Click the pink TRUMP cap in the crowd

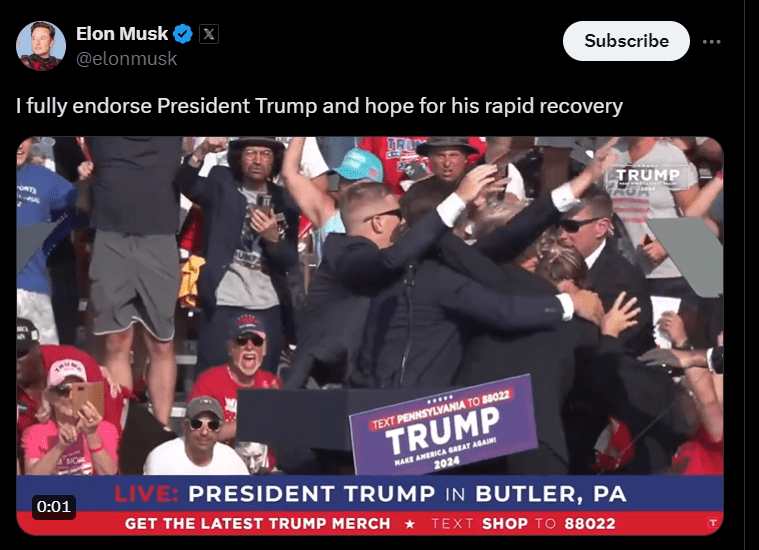pos(67,372)
